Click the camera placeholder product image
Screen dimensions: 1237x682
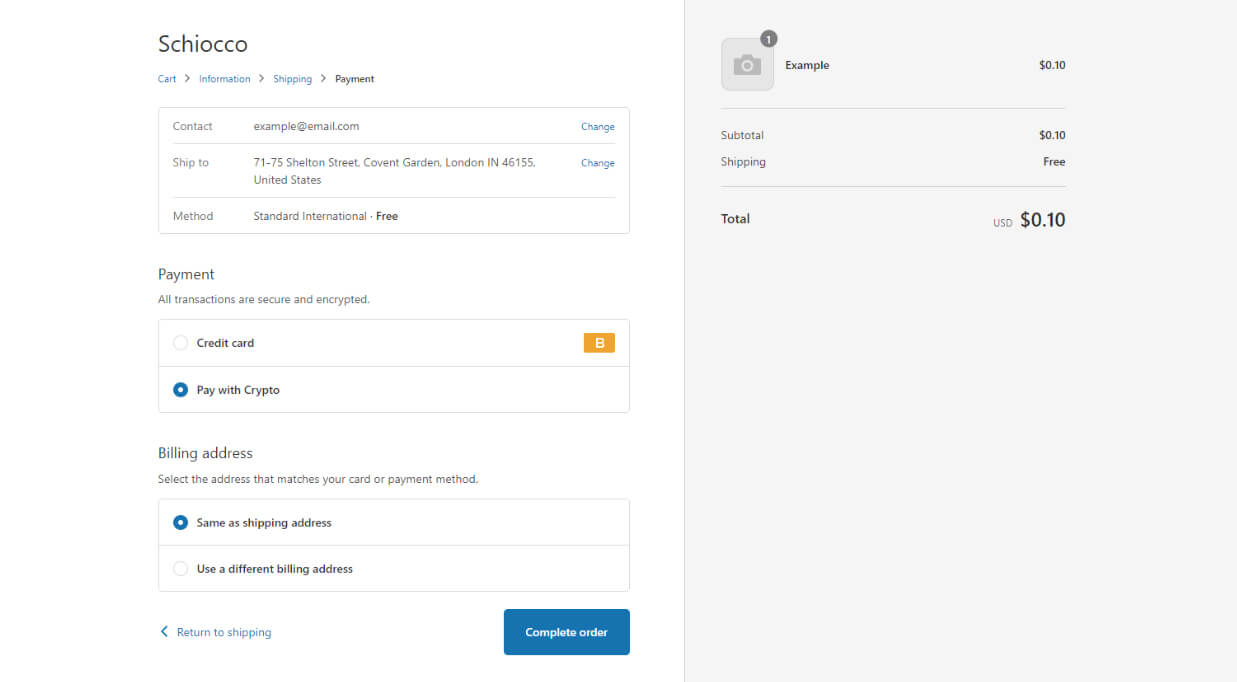pyautogui.click(x=747, y=65)
